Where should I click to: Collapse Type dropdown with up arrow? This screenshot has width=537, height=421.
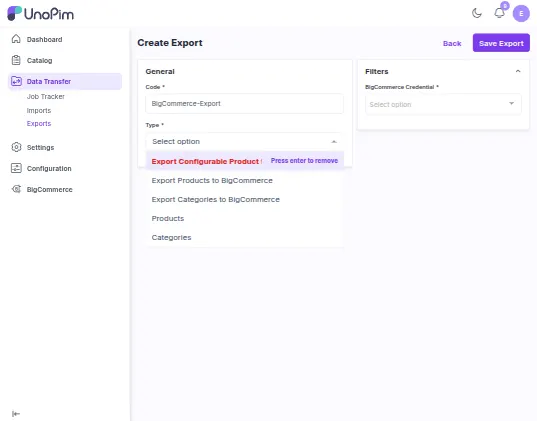click(x=334, y=142)
